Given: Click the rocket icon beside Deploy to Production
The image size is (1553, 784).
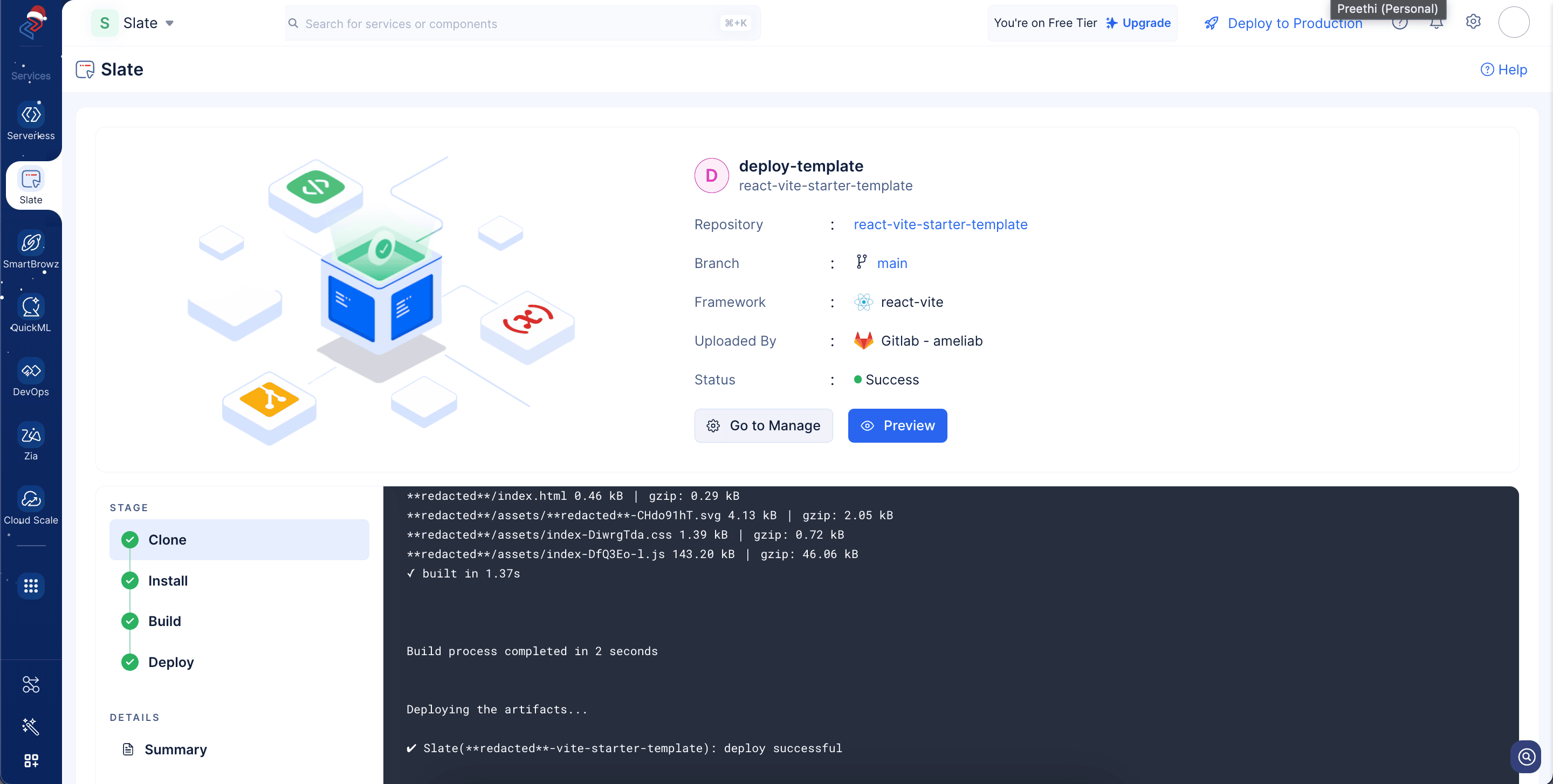Looking at the screenshot, I should point(1211,24).
